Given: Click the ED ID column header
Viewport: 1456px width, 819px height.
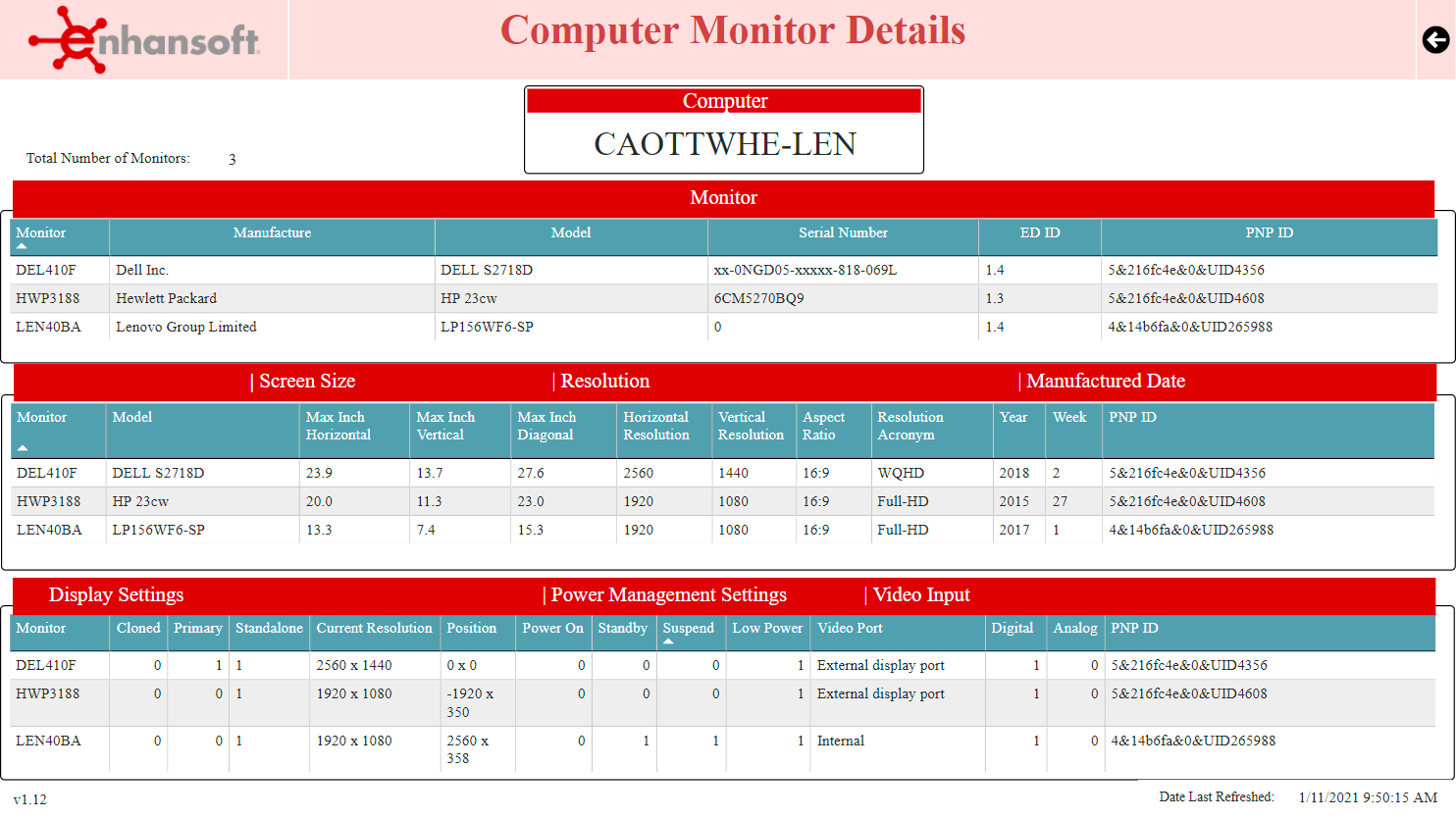Looking at the screenshot, I should [x=1039, y=233].
